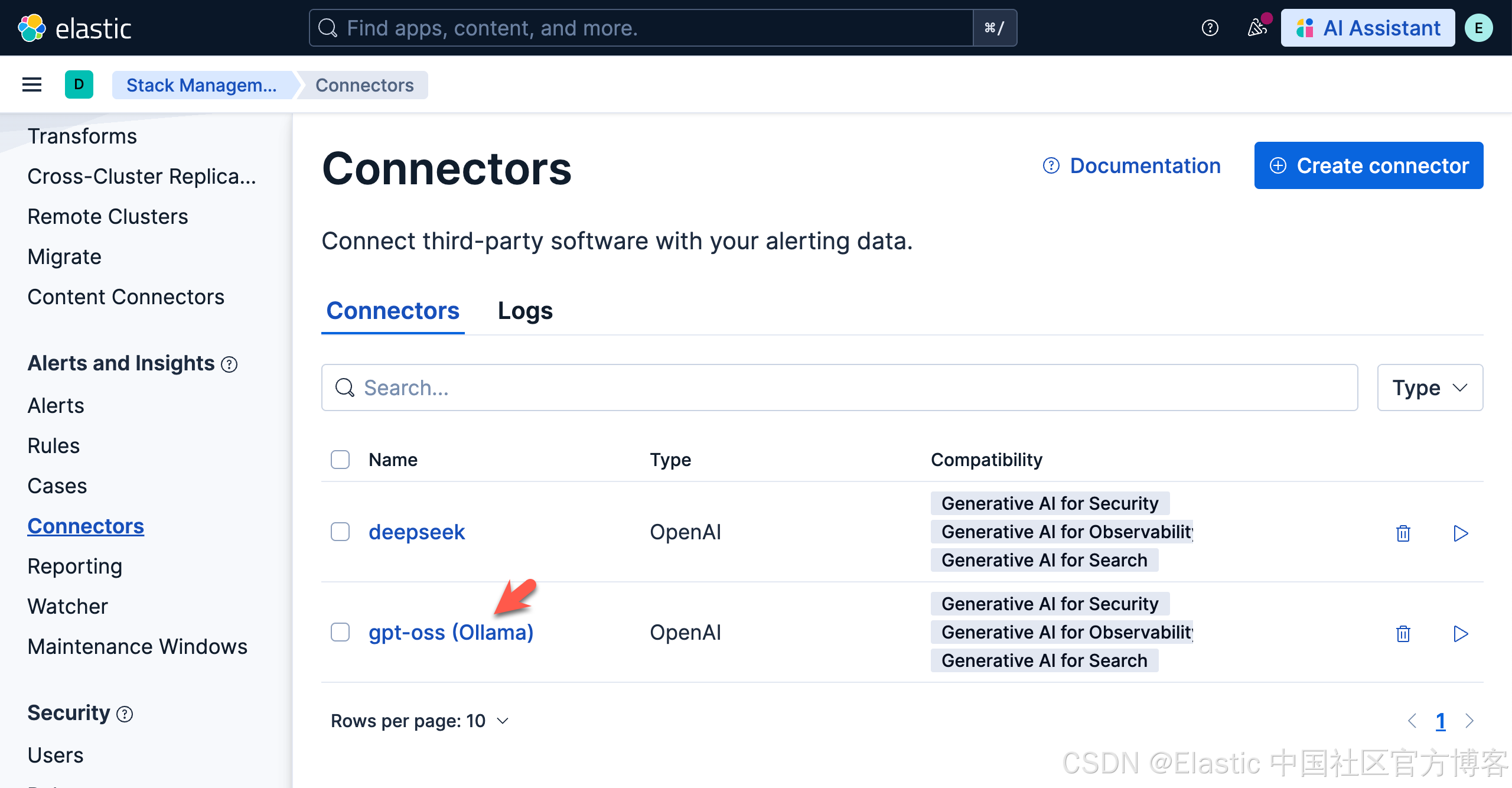Viewport: 1512px width, 788px height.
Task: Go to next page chevron
Action: click(x=1469, y=721)
